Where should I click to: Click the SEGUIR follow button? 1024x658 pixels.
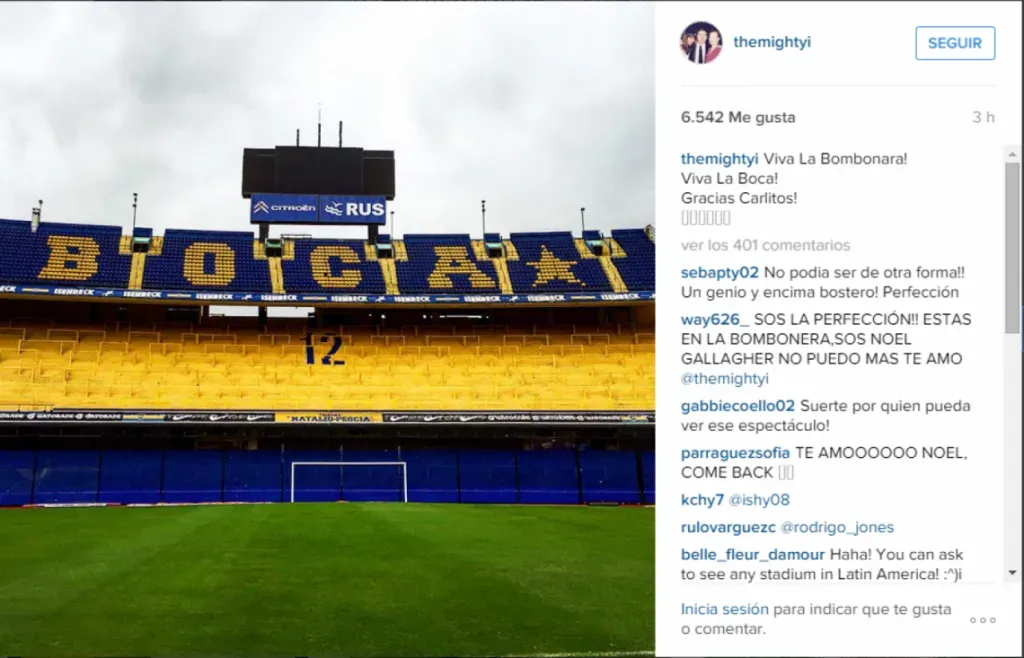(x=955, y=43)
